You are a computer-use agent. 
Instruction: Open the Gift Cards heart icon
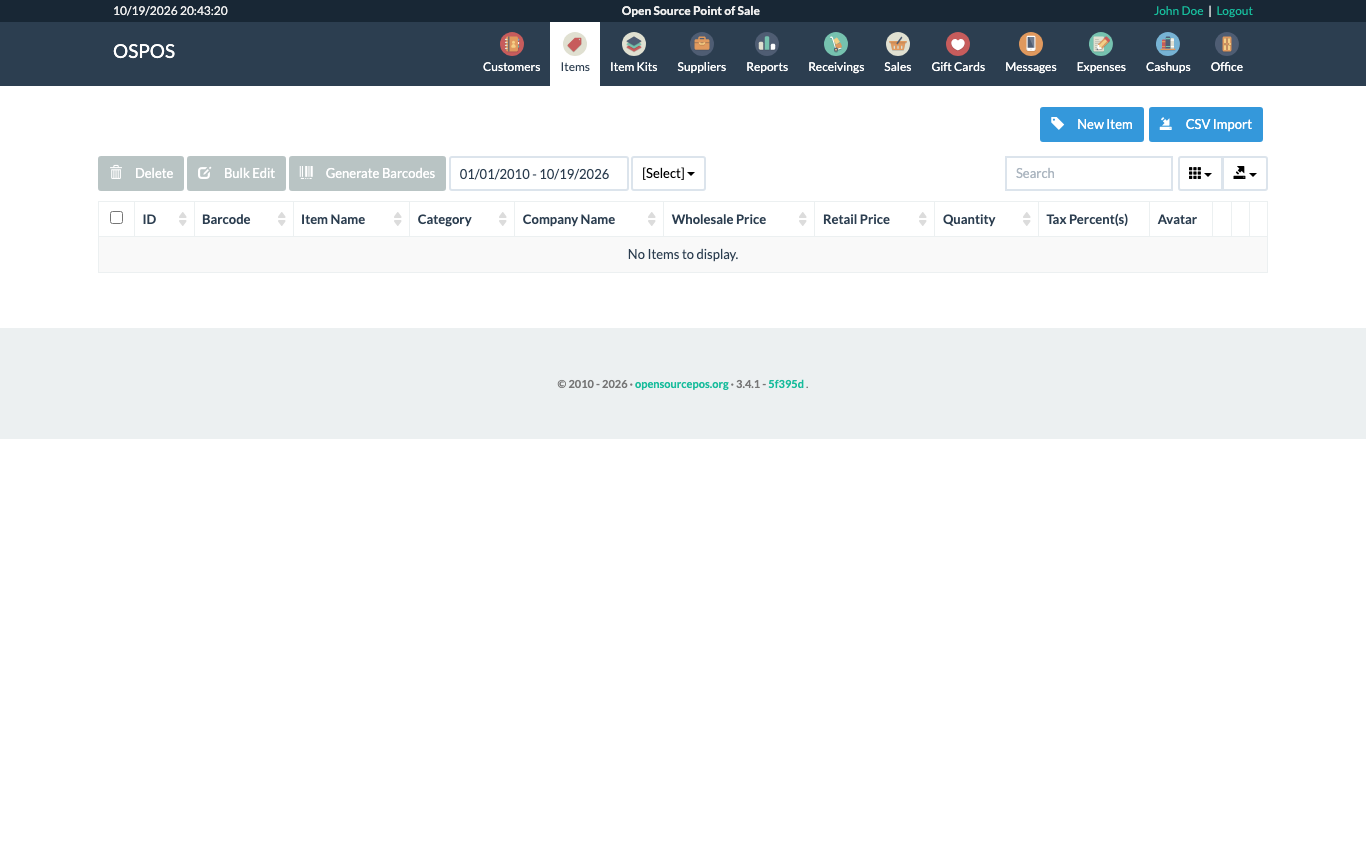pos(958,44)
